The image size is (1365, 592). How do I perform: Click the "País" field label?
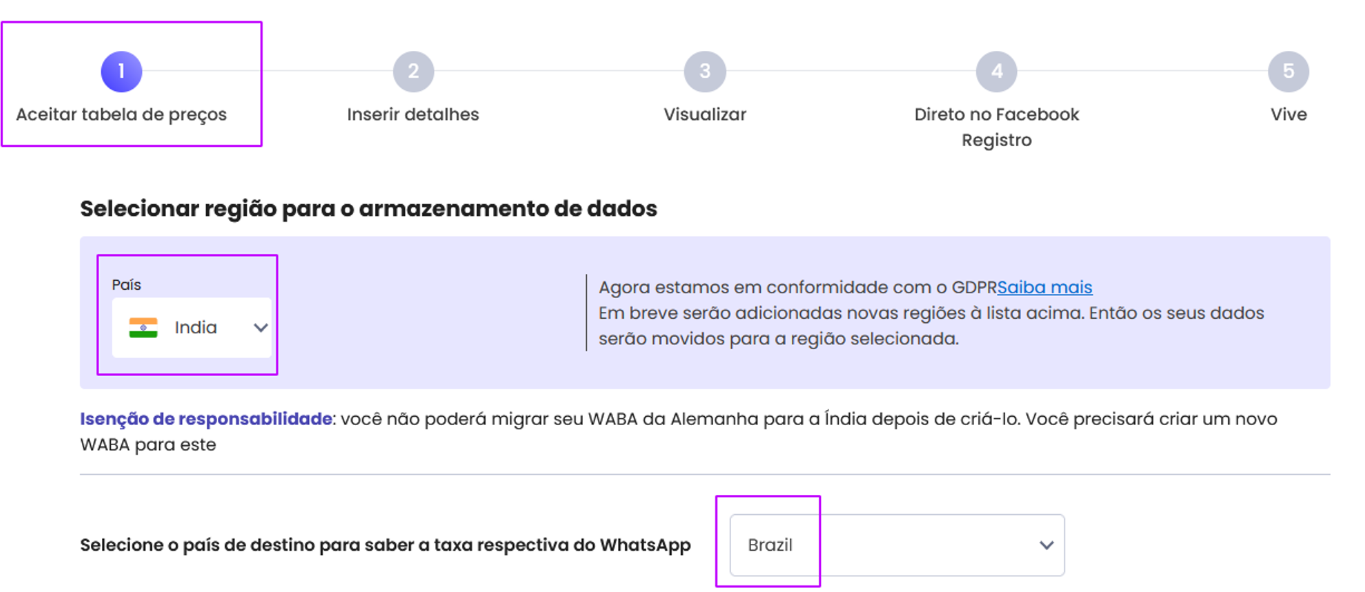[x=127, y=285]
